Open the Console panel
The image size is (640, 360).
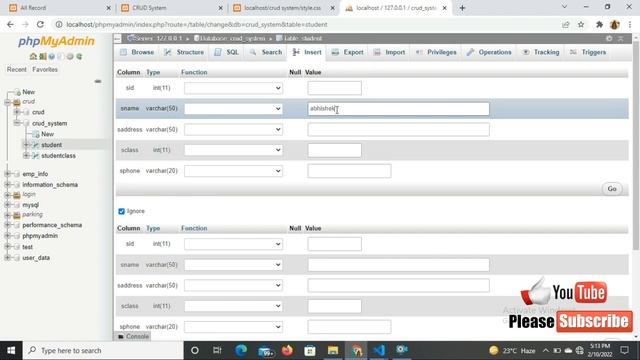pyautogui.click(x=133, y=336)
